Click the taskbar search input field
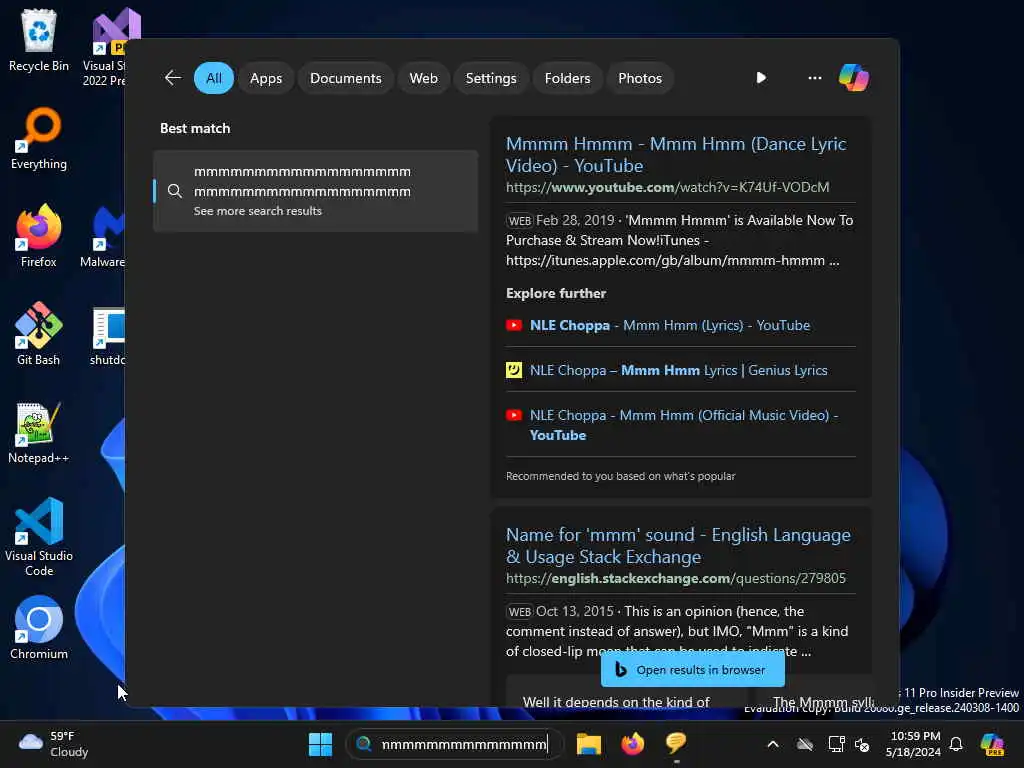The image size is (1024, 768). click(x=455, y=744)
